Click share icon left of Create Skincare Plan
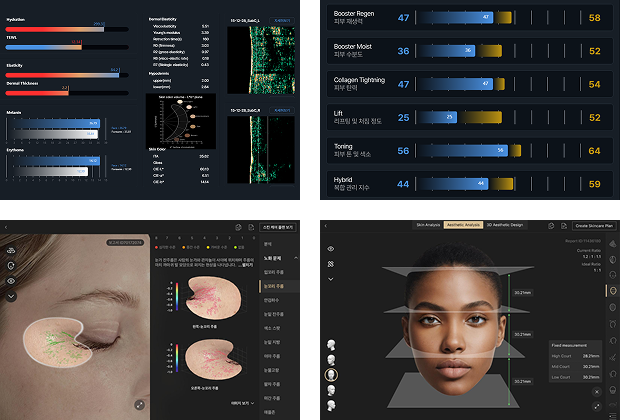 [552, 226]
